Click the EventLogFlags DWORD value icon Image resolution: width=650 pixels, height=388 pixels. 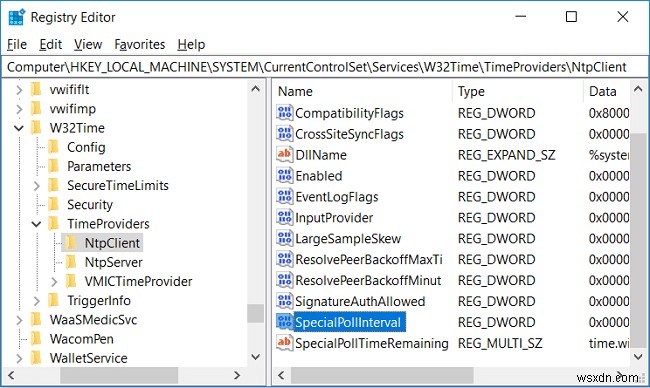(x=284, y=196)
